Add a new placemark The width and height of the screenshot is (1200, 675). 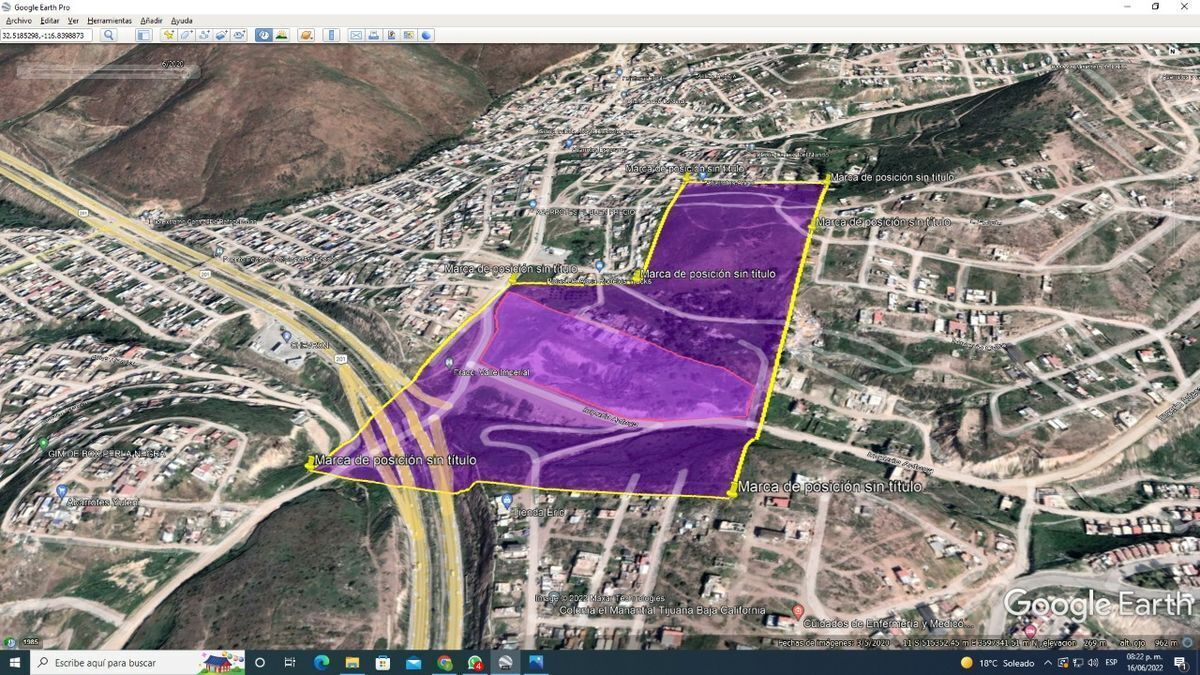[168, 35]
